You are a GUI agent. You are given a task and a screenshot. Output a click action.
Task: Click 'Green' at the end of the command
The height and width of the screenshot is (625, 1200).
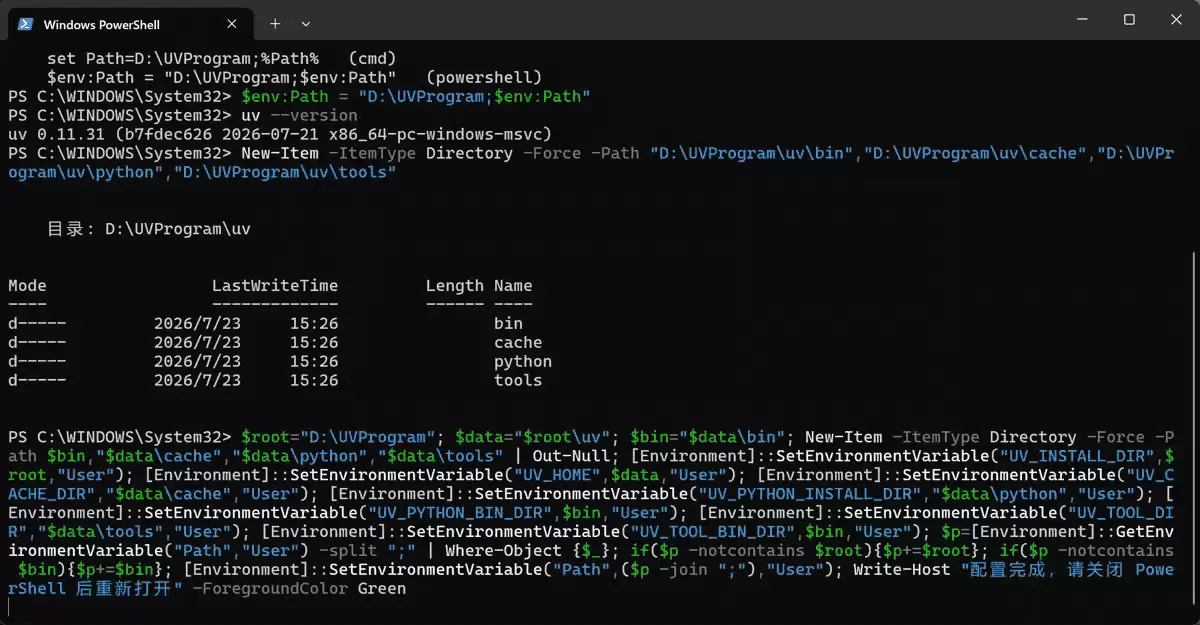pyautogui.click(x=382, y=589)
